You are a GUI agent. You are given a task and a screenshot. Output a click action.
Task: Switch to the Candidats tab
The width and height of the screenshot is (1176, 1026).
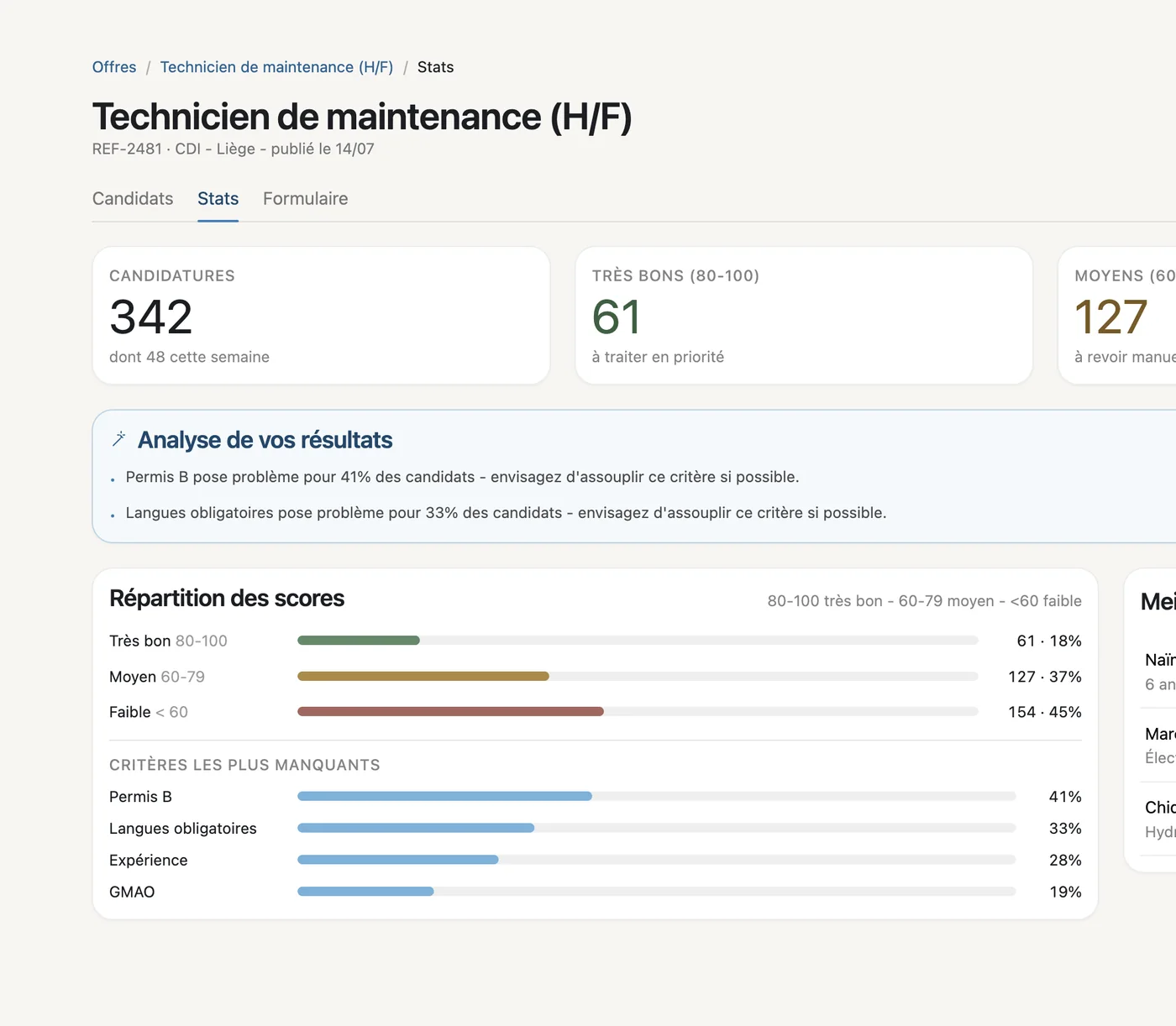[133, 199]
